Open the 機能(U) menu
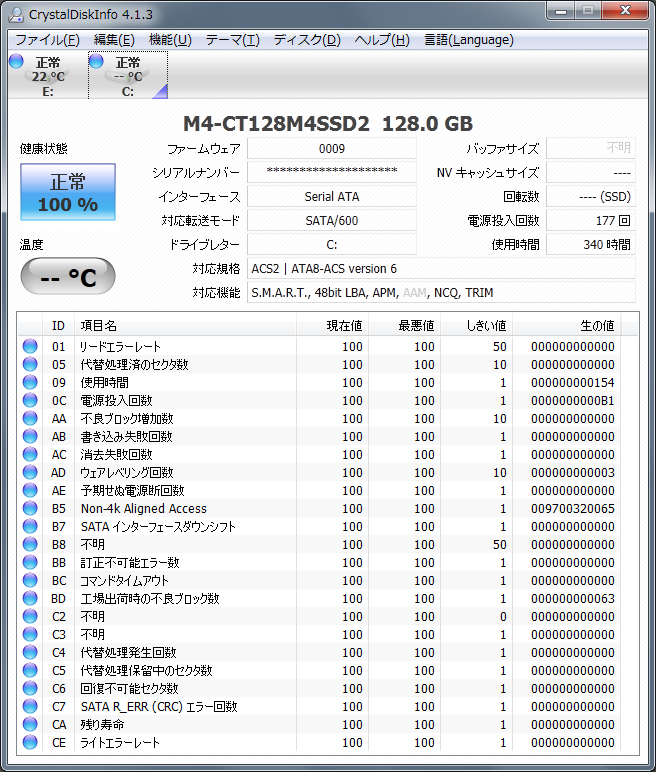This screenshot has height=772, width=656. [170, 40]
